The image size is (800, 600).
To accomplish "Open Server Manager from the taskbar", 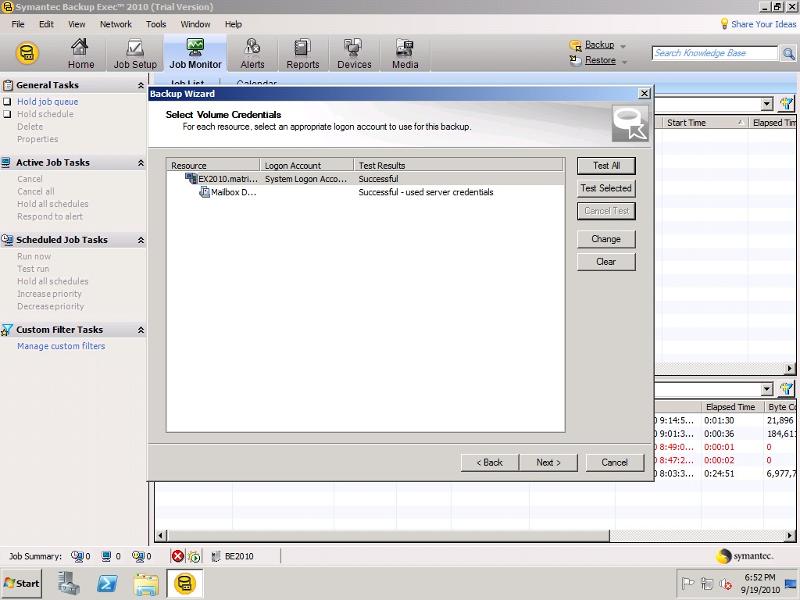I will coord(68,583).
